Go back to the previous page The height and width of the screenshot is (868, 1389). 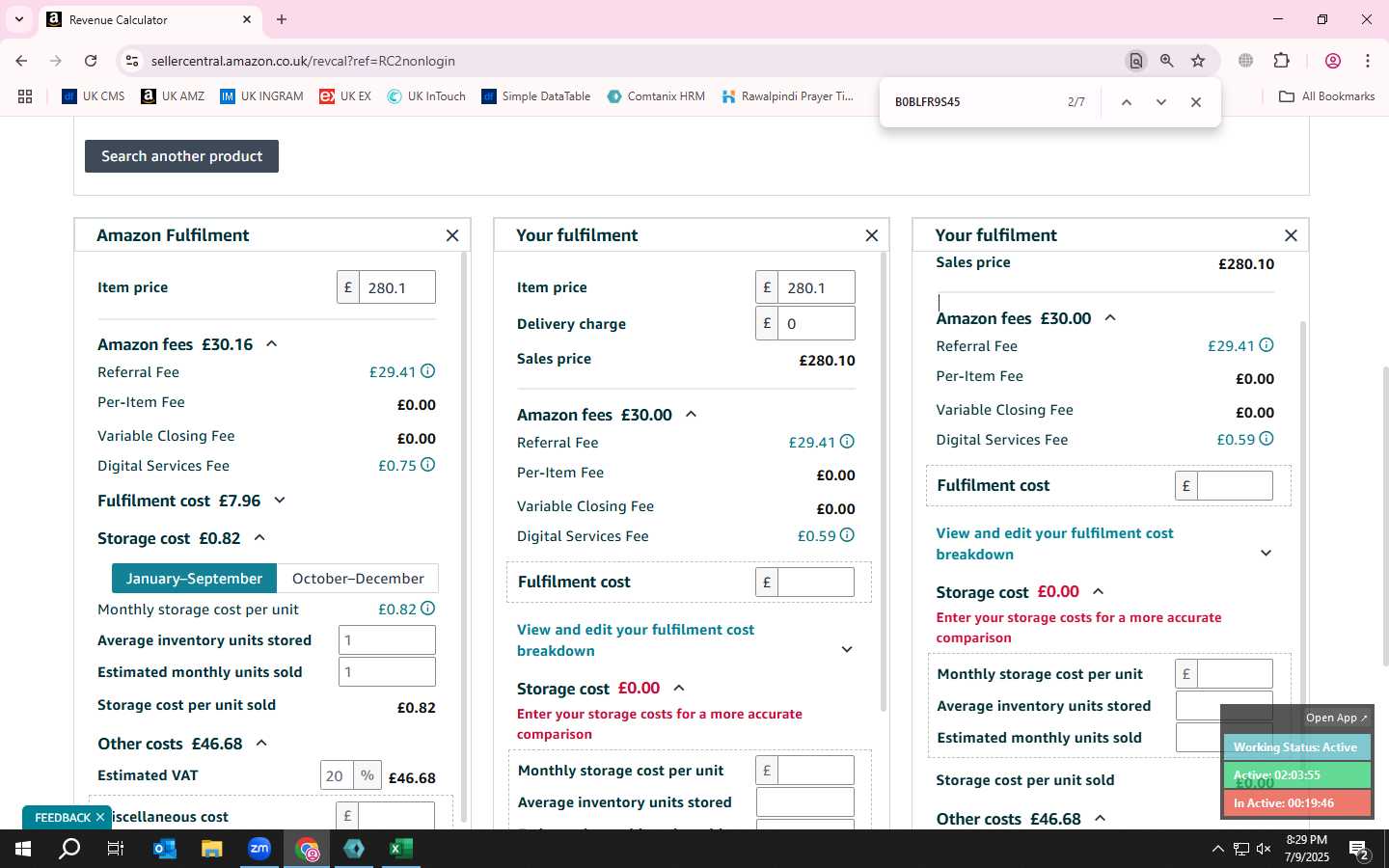click(21, 61)
